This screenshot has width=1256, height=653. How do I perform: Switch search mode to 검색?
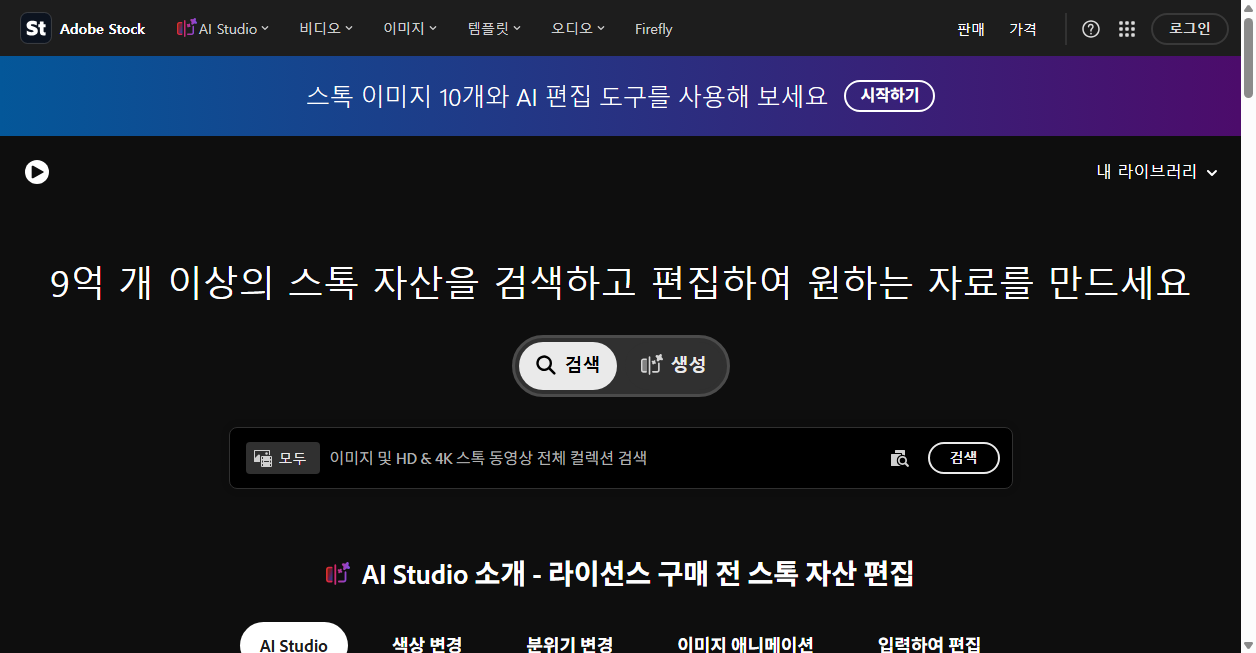pos(568,365)
